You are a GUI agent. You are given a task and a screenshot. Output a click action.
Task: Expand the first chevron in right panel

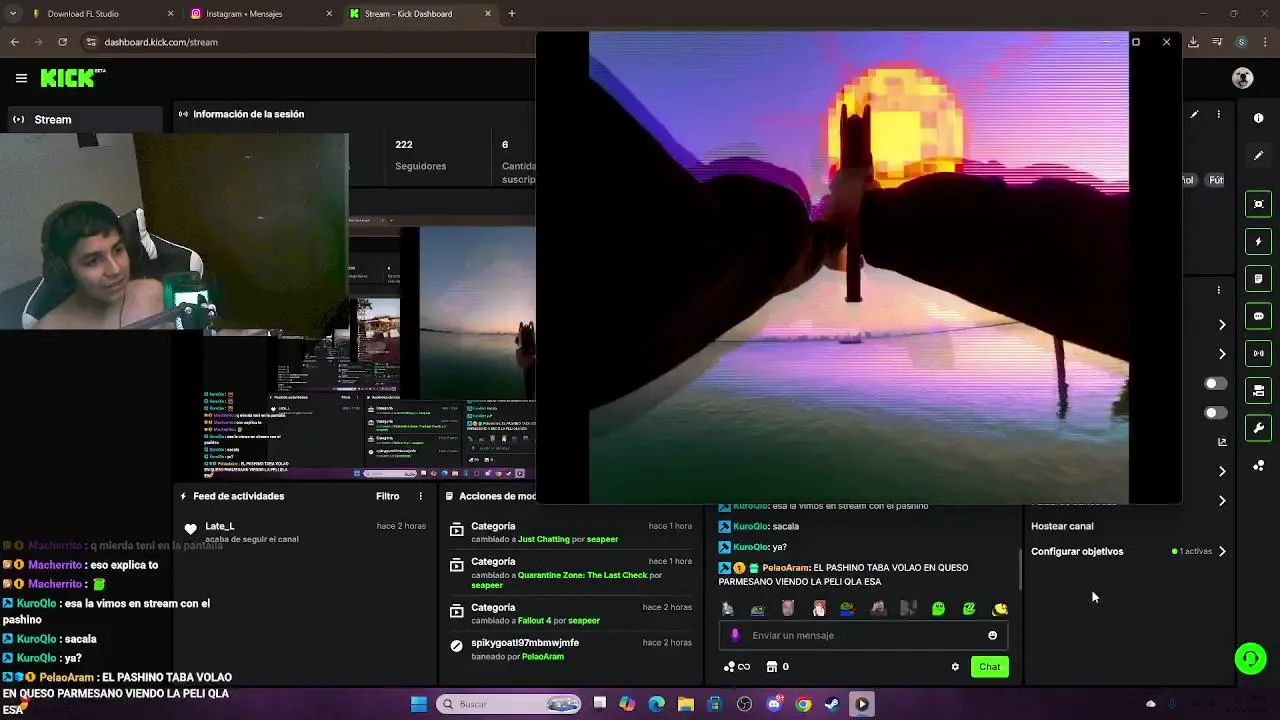tap(1222, 325)
